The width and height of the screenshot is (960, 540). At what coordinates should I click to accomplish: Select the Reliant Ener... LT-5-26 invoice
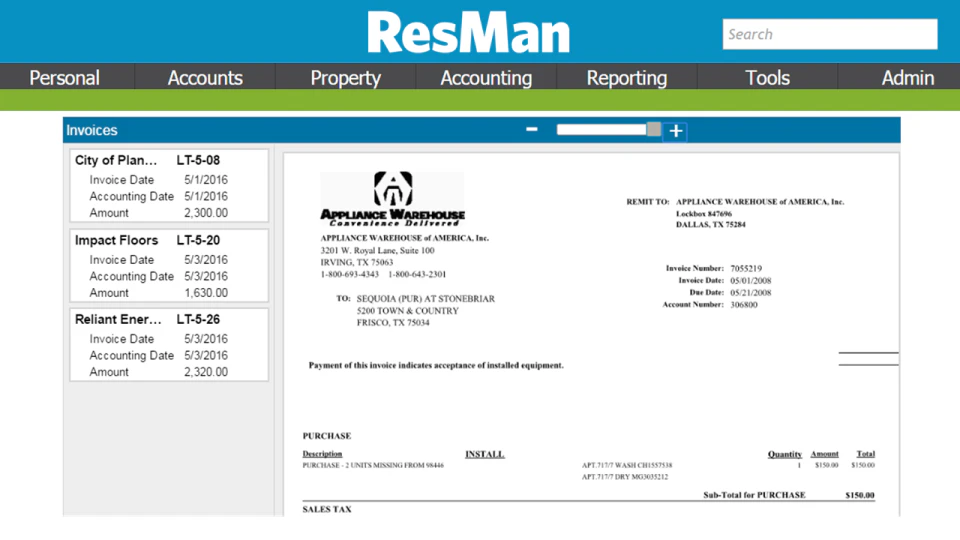tap(169, 344)
